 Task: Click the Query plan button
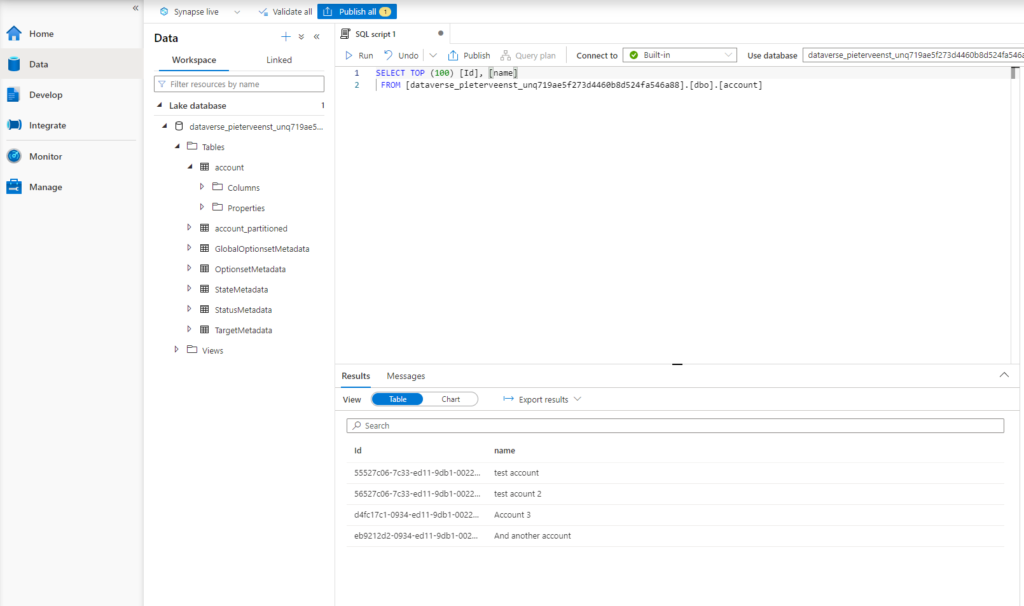tap(528, 56)
